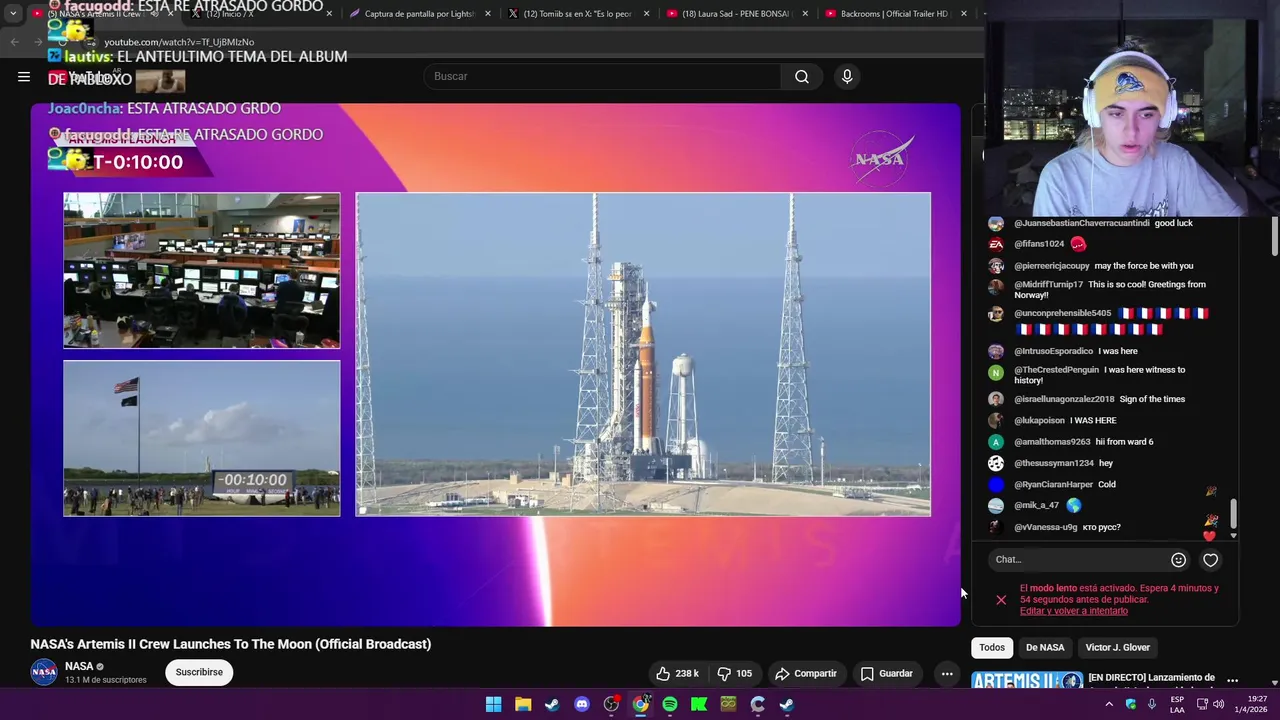Viewport: 1280px width, 720px height.
Task: Open OBS Studio from the taskbar
Action: point(611,704)
